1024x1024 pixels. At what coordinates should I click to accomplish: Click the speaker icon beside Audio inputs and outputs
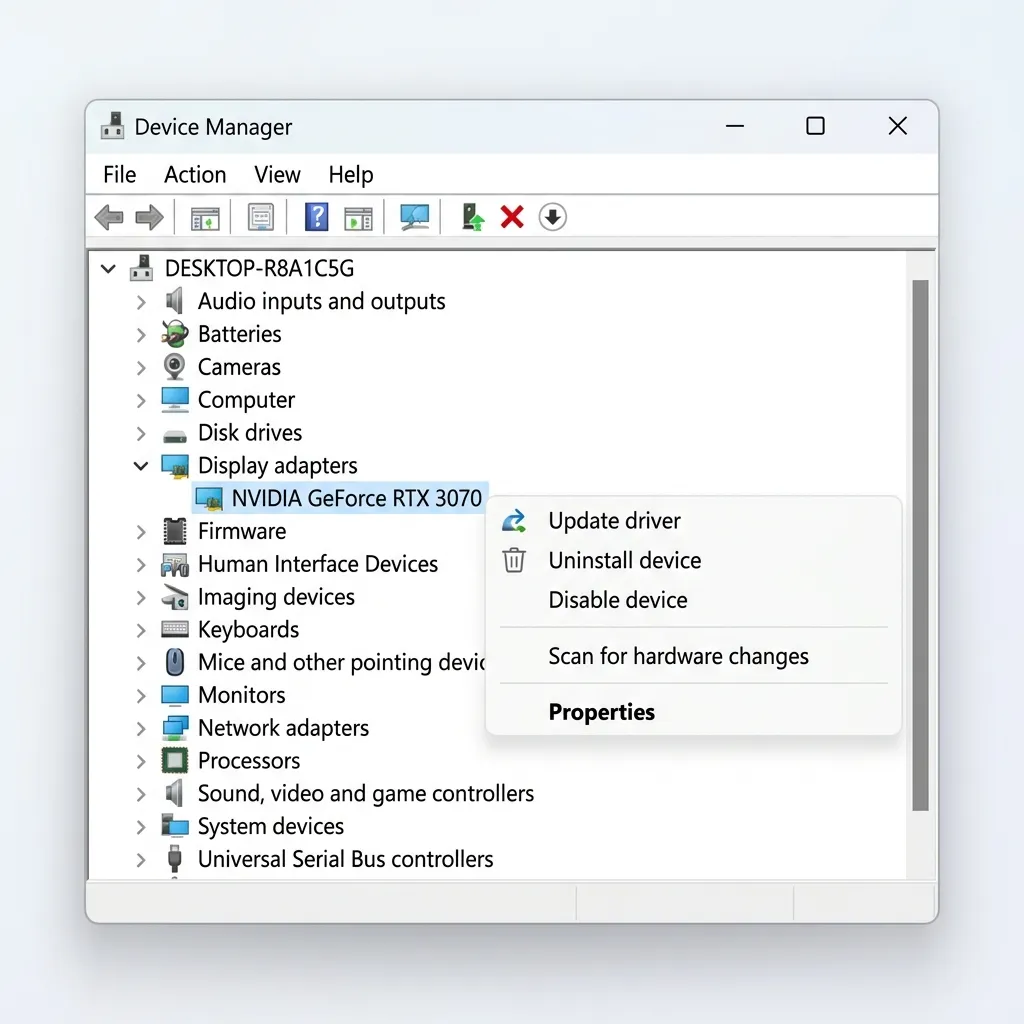174,301
